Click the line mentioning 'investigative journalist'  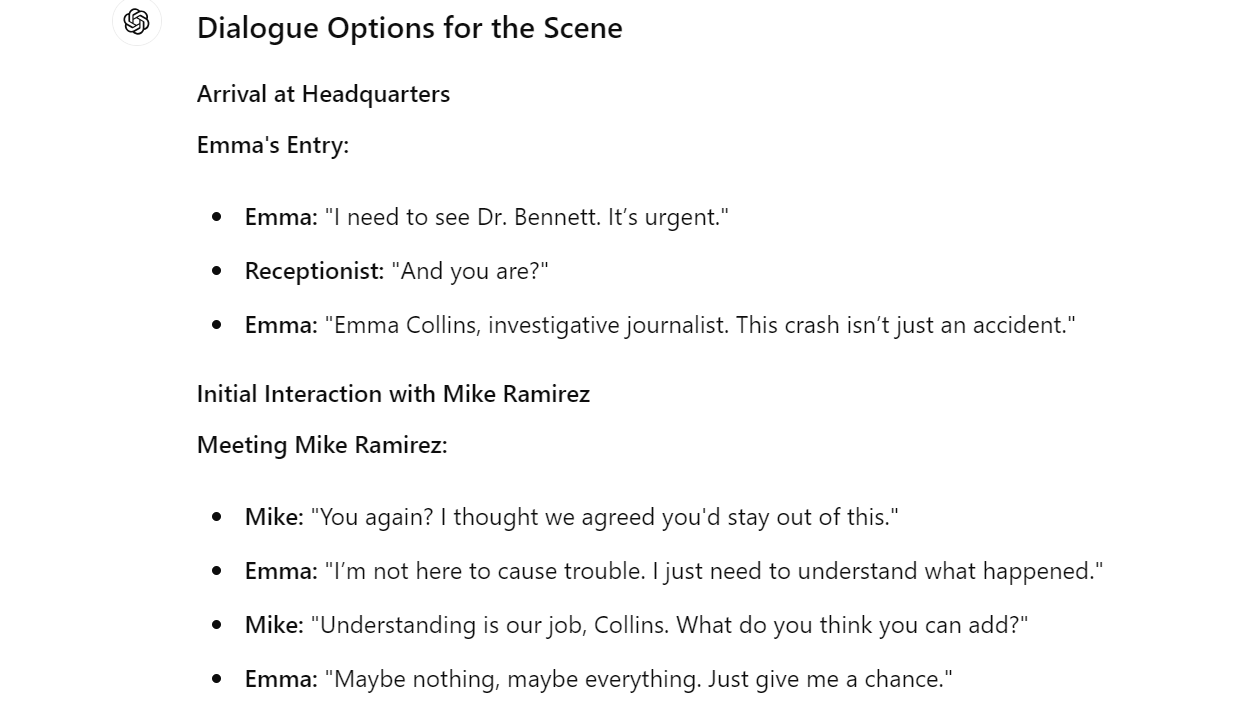coord(660,325)
